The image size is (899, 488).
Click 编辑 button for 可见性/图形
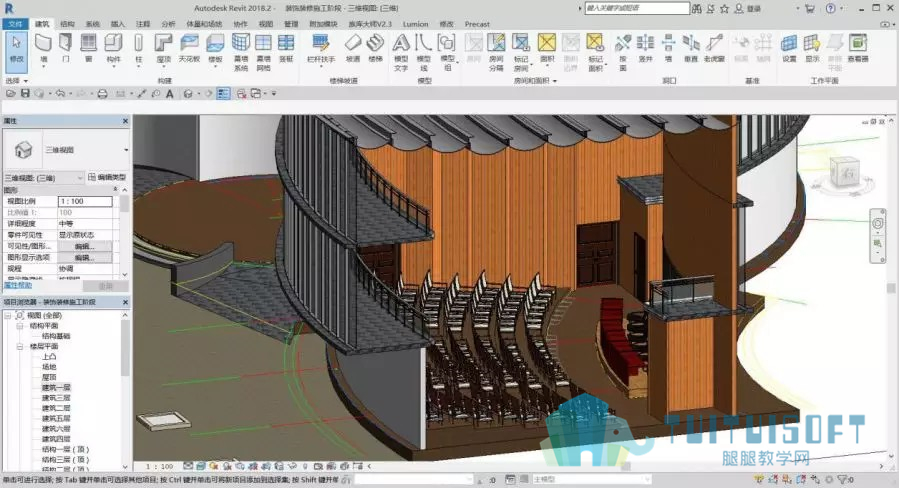[85, 246]
